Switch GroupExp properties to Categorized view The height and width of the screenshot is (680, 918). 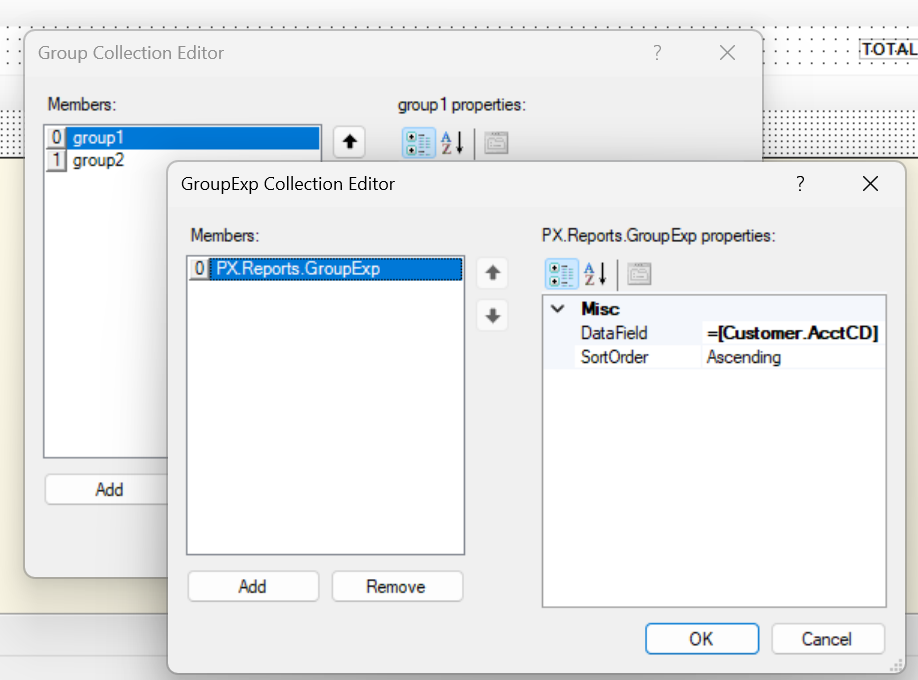click(562, 273)
